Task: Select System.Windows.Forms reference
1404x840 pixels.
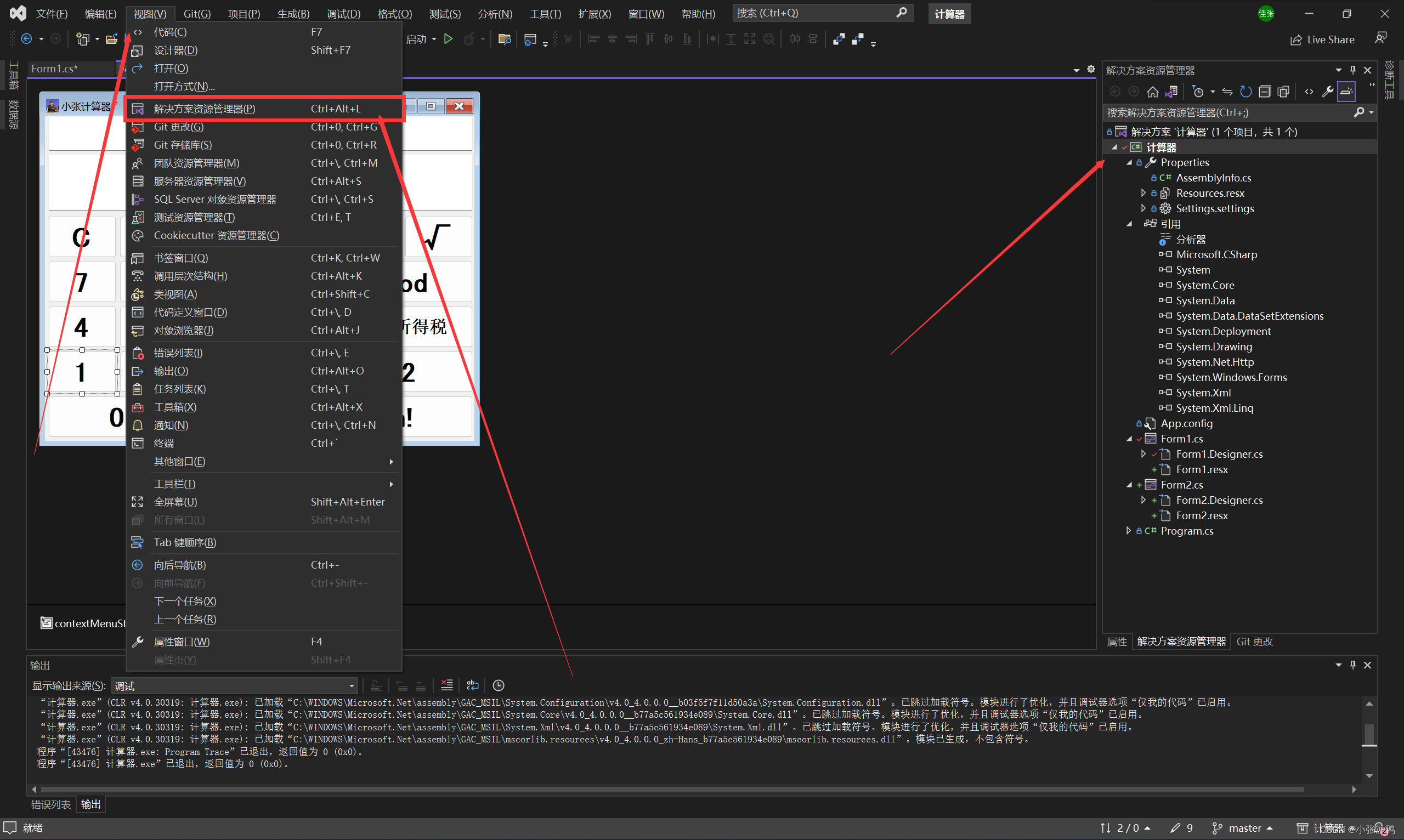Action: coord(1231,378)
